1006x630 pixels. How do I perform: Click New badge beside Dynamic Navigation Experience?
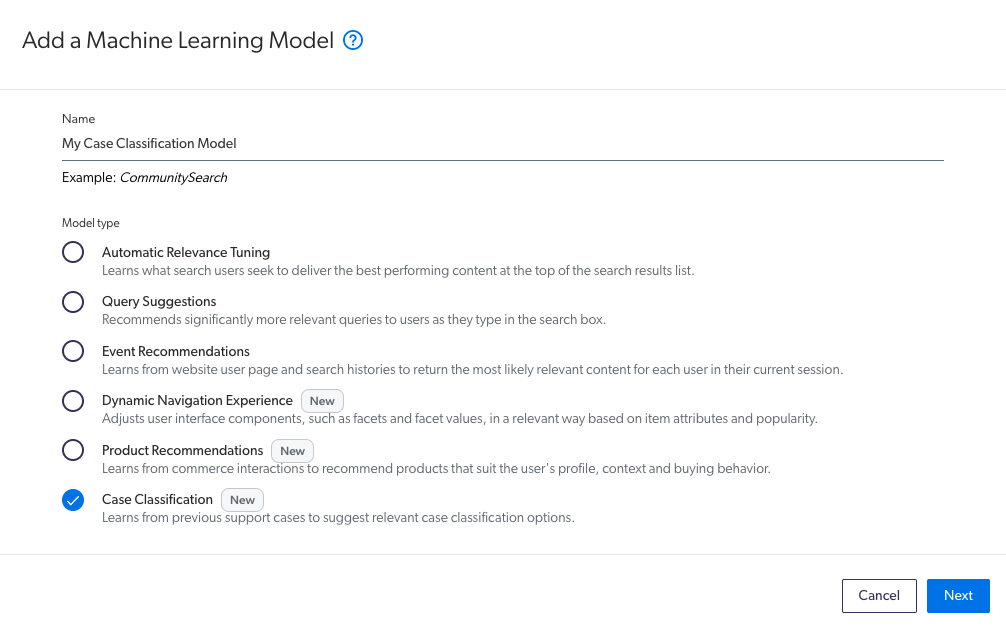click(x=322, y=401)
